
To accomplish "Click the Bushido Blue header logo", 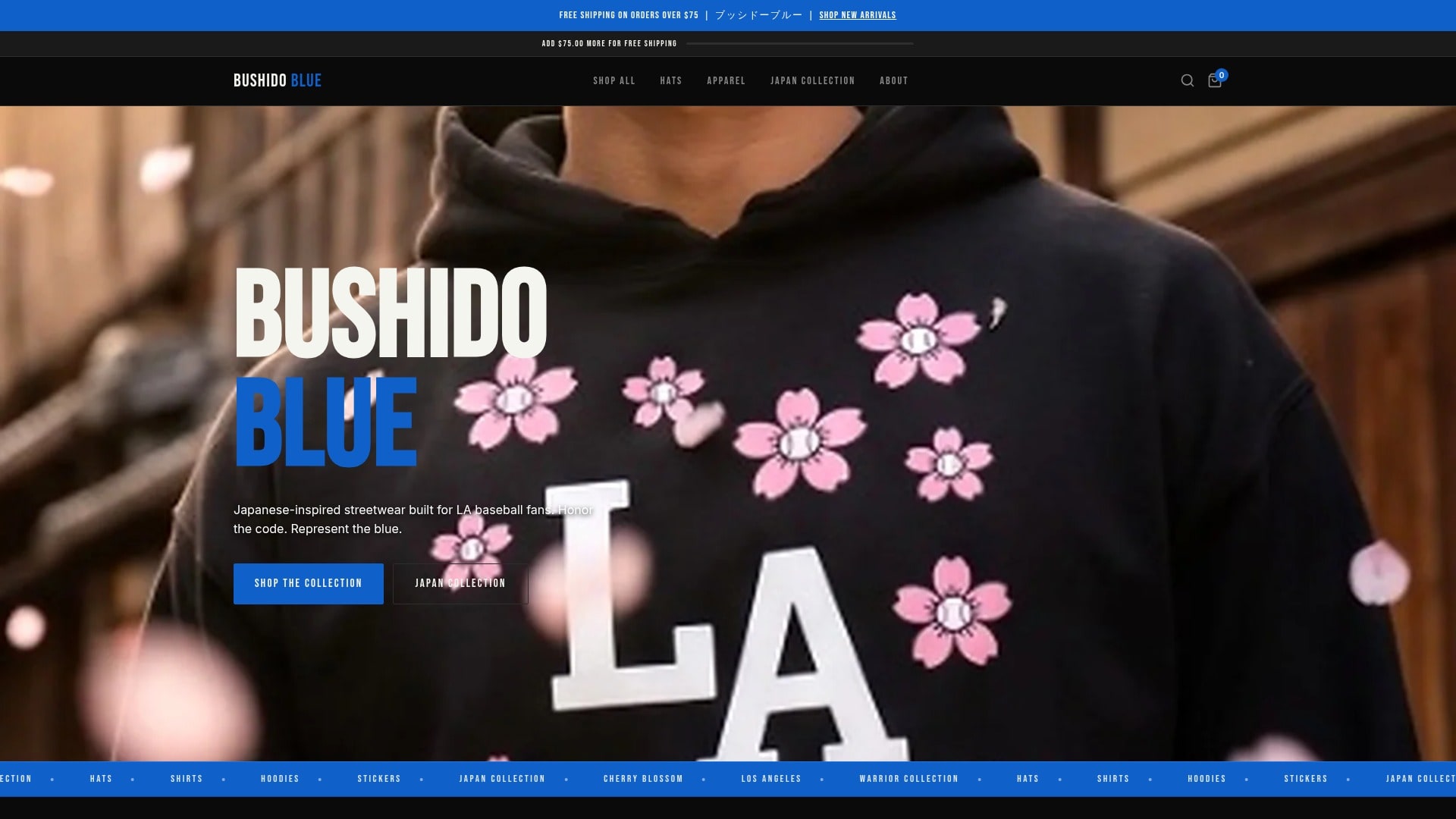I will [278, 80].
